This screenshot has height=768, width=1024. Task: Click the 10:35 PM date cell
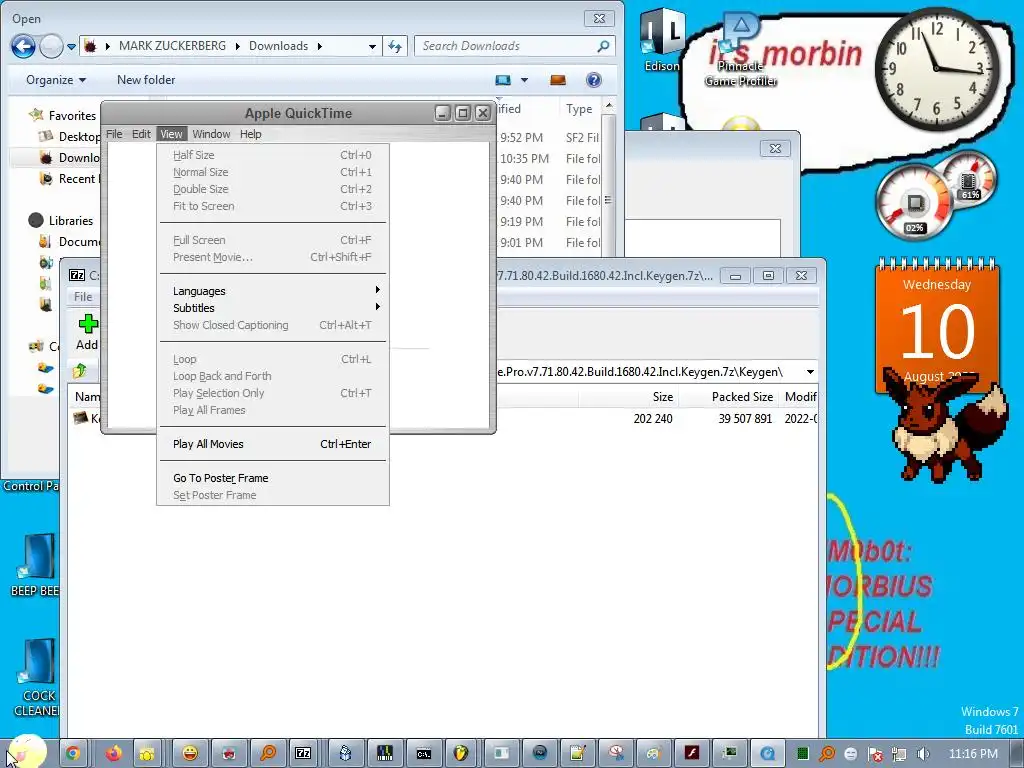coord(524,159)
